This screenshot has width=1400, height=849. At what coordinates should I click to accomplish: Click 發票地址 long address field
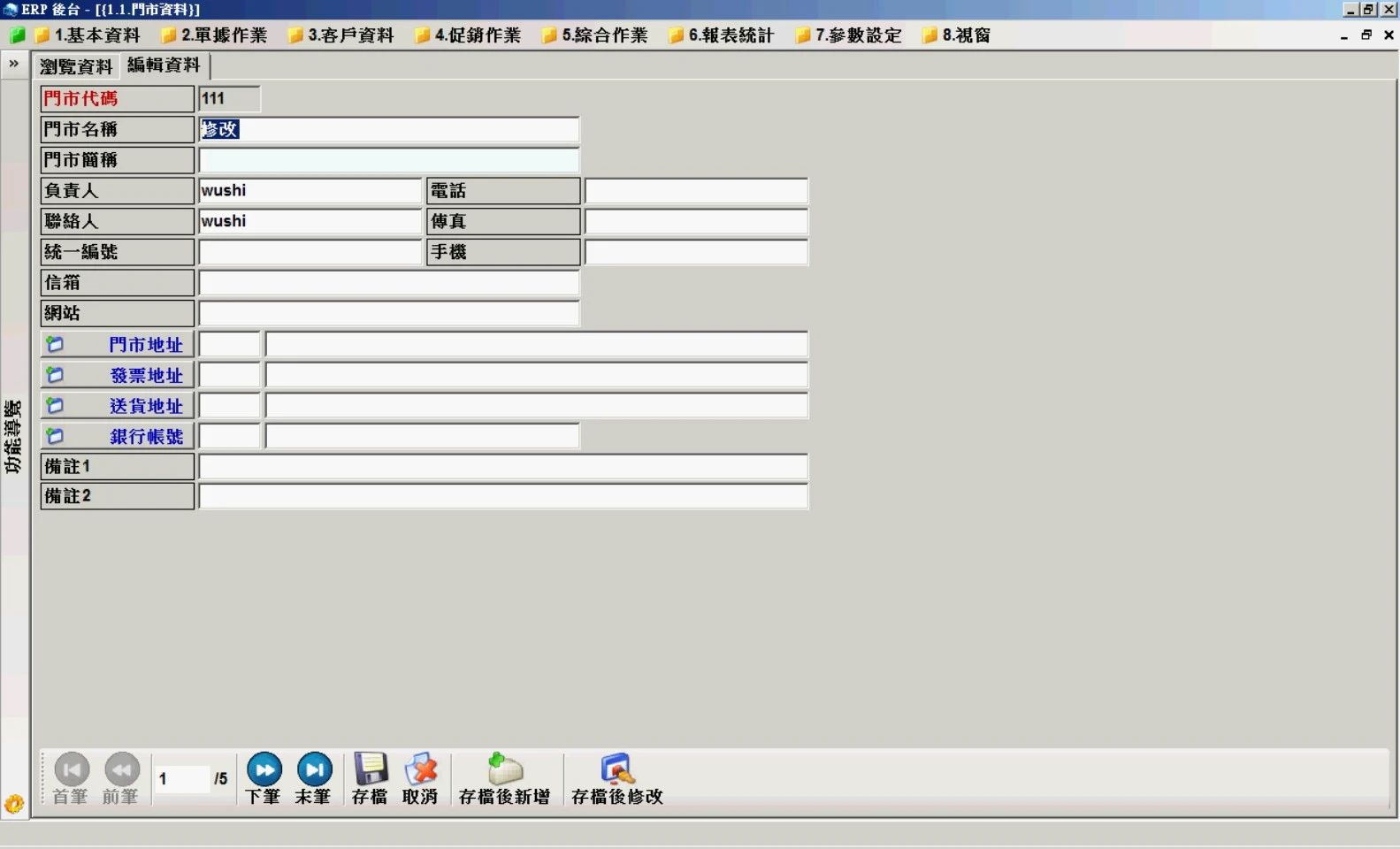537,375
